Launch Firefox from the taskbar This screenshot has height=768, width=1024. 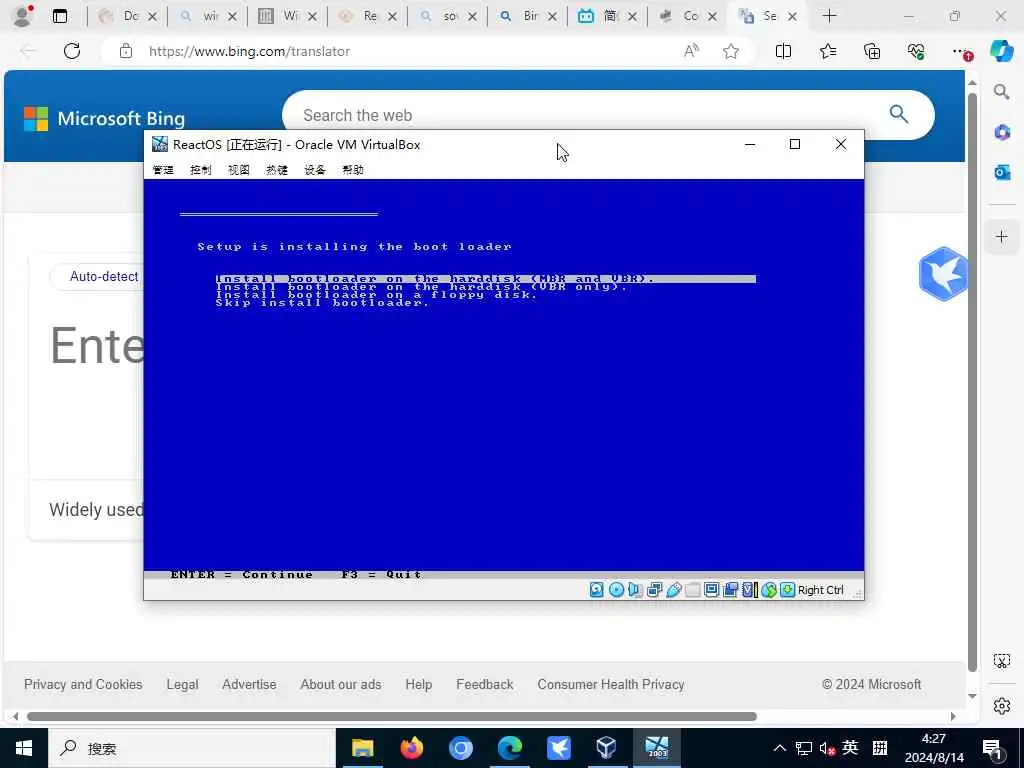[x=411, y=748]
